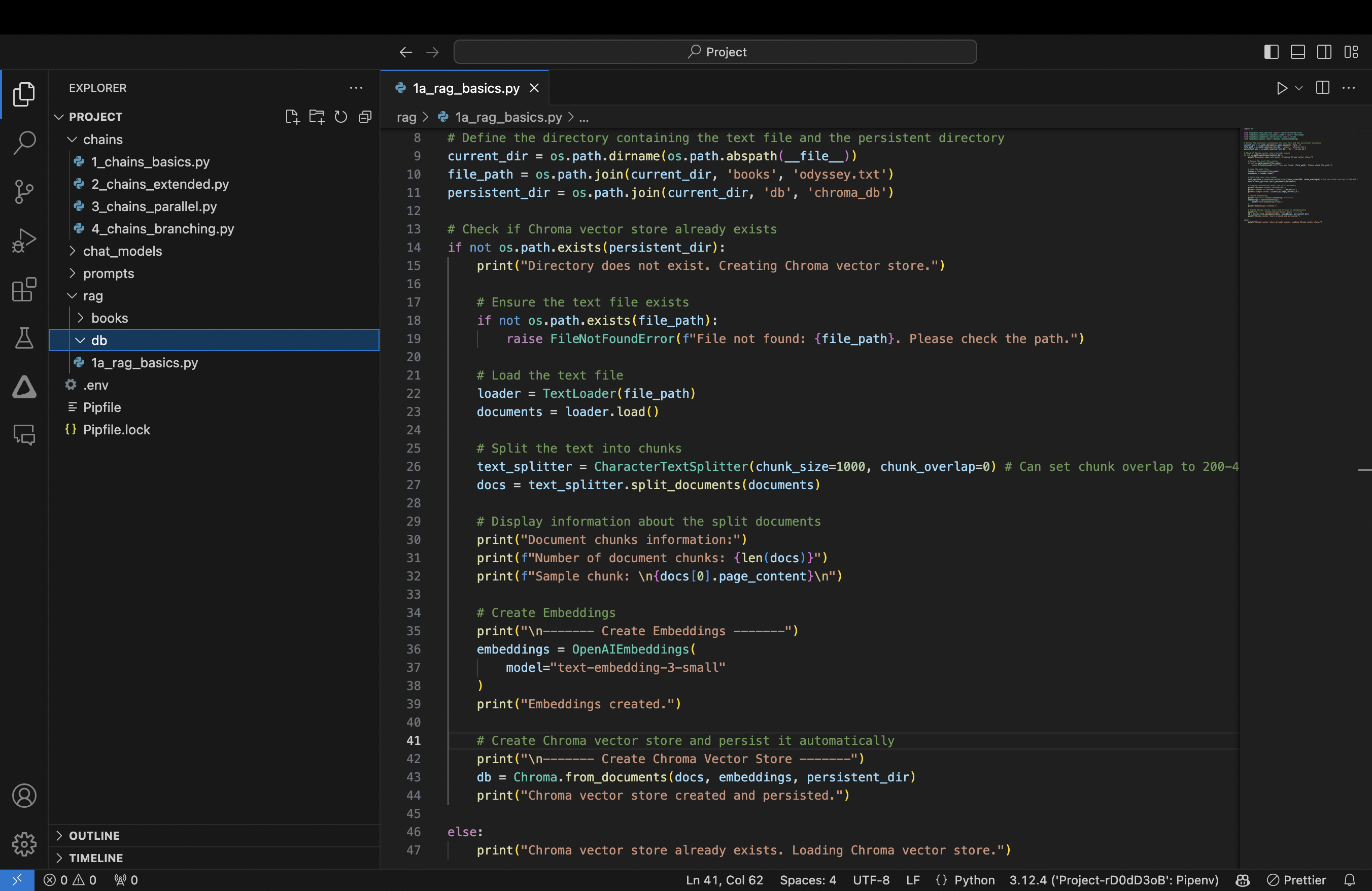Open the Testing view

click(x=24, y=338)
